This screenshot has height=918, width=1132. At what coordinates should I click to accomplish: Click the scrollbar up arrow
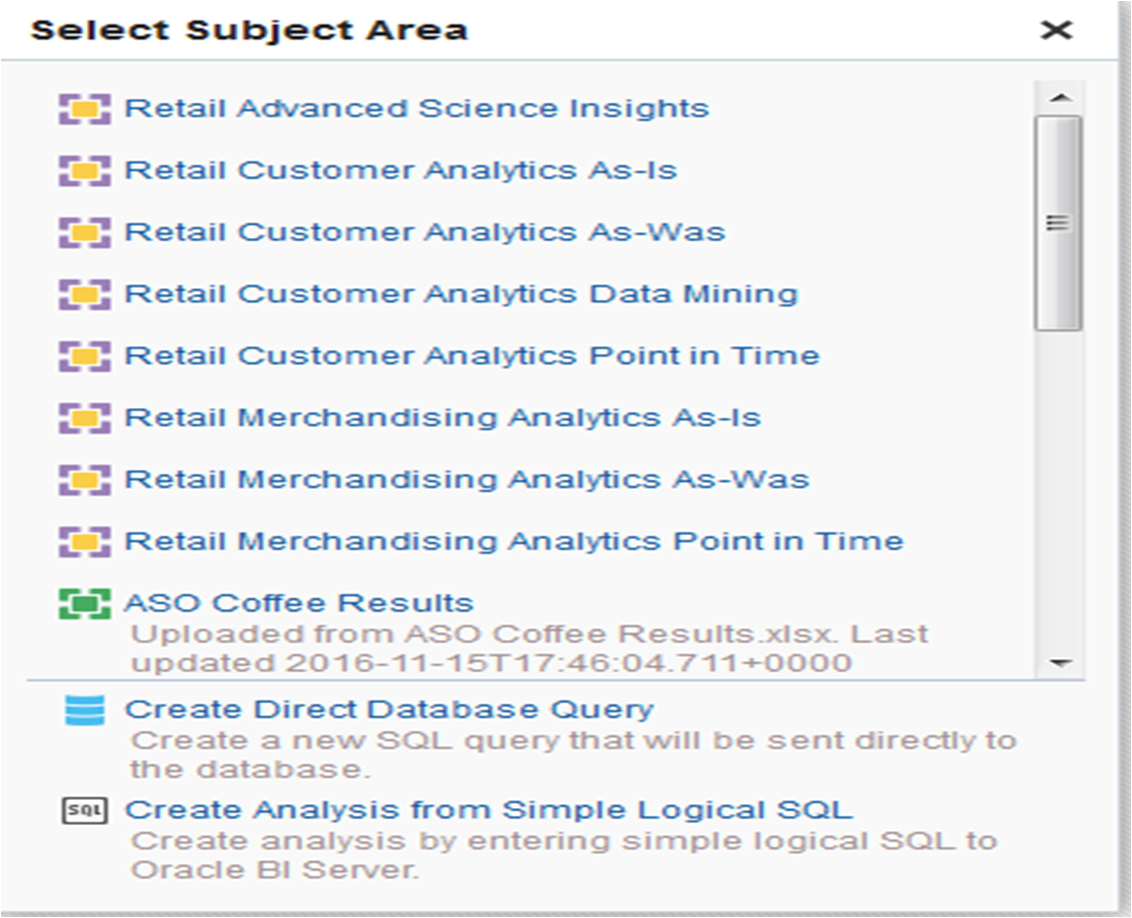[x=1061, y=98]
